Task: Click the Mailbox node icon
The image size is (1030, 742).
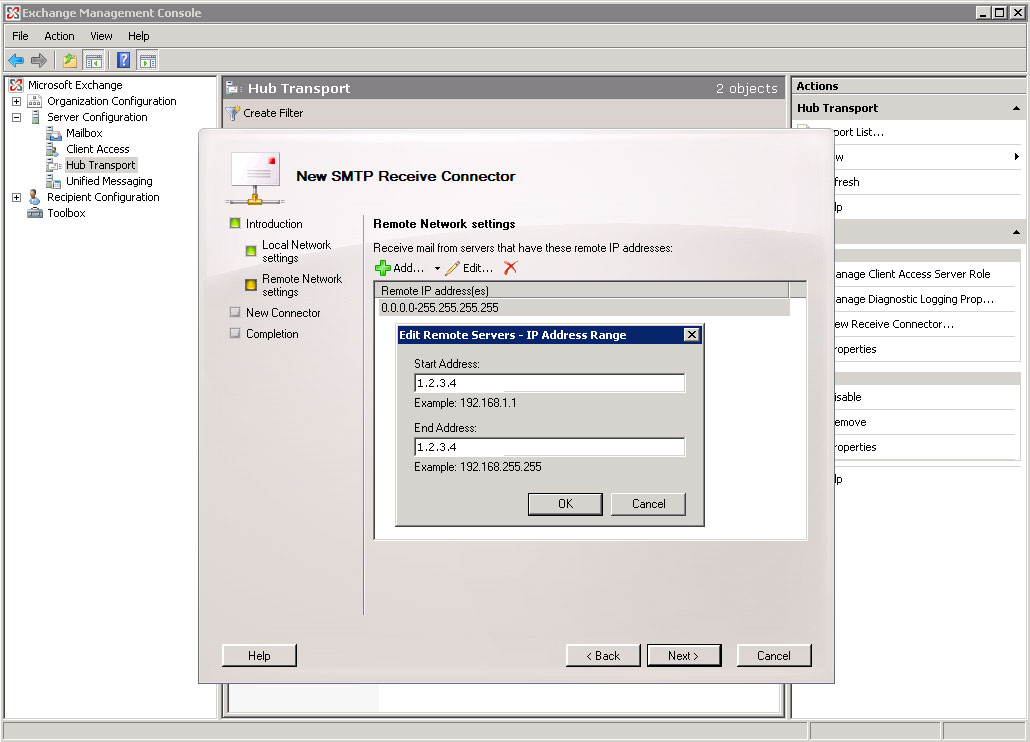Action: tap(54, 133)
